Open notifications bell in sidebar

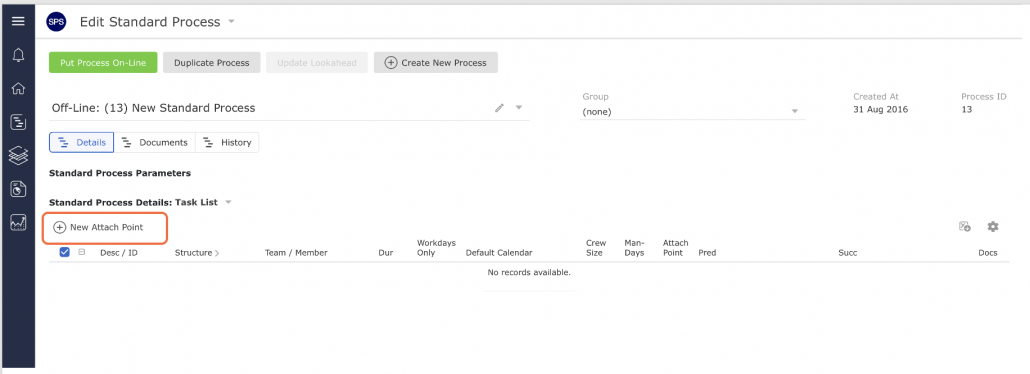18,55
